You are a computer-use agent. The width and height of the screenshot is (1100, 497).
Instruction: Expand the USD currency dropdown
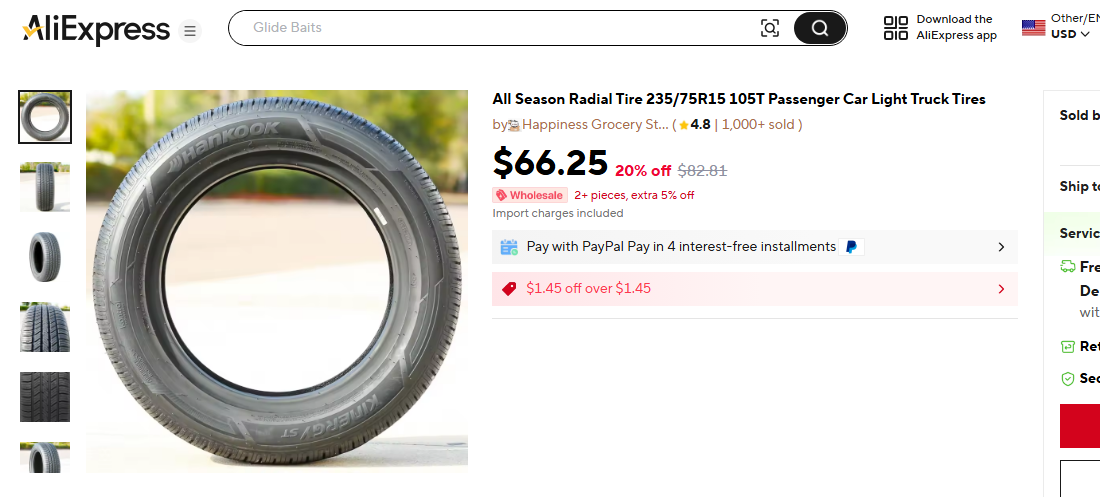(x=1070, y=34)
